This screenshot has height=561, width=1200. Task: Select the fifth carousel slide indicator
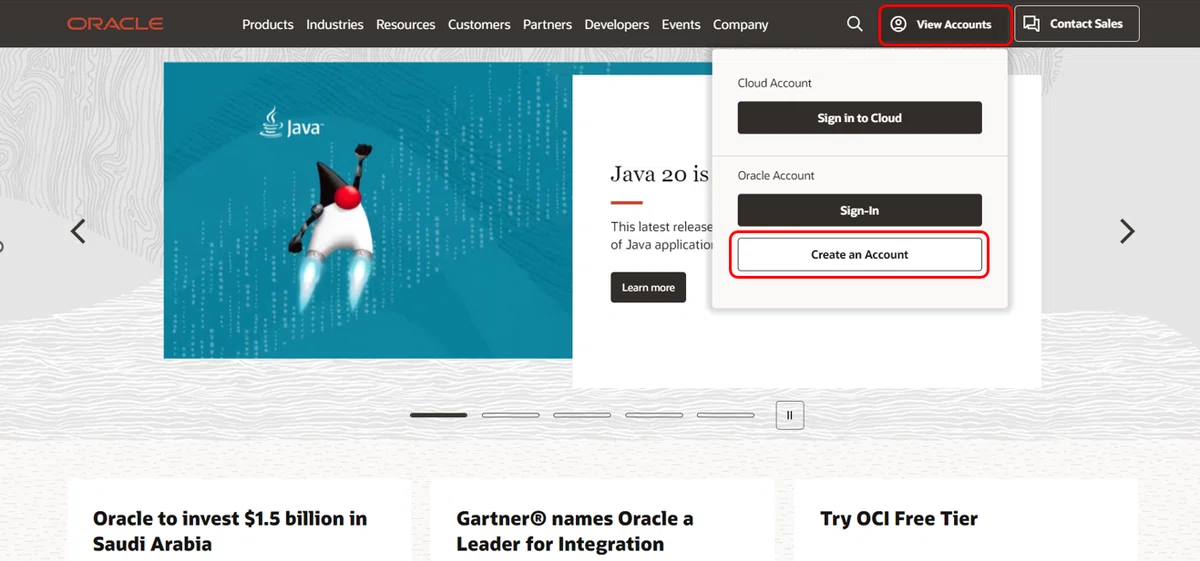pyautogui.click(x=725, y=414)
